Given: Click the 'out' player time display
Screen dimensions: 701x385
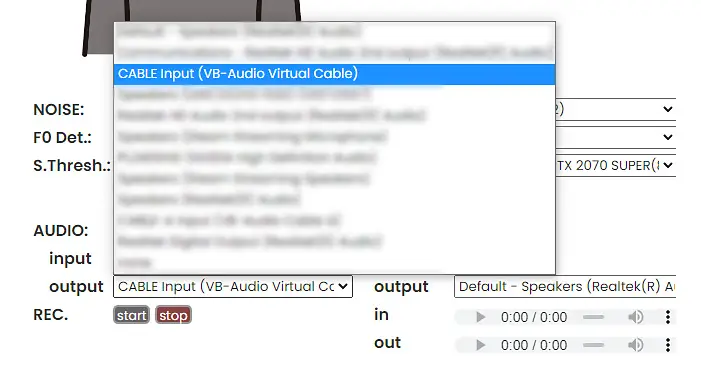Looking at the screenshot, I should 534,345.
